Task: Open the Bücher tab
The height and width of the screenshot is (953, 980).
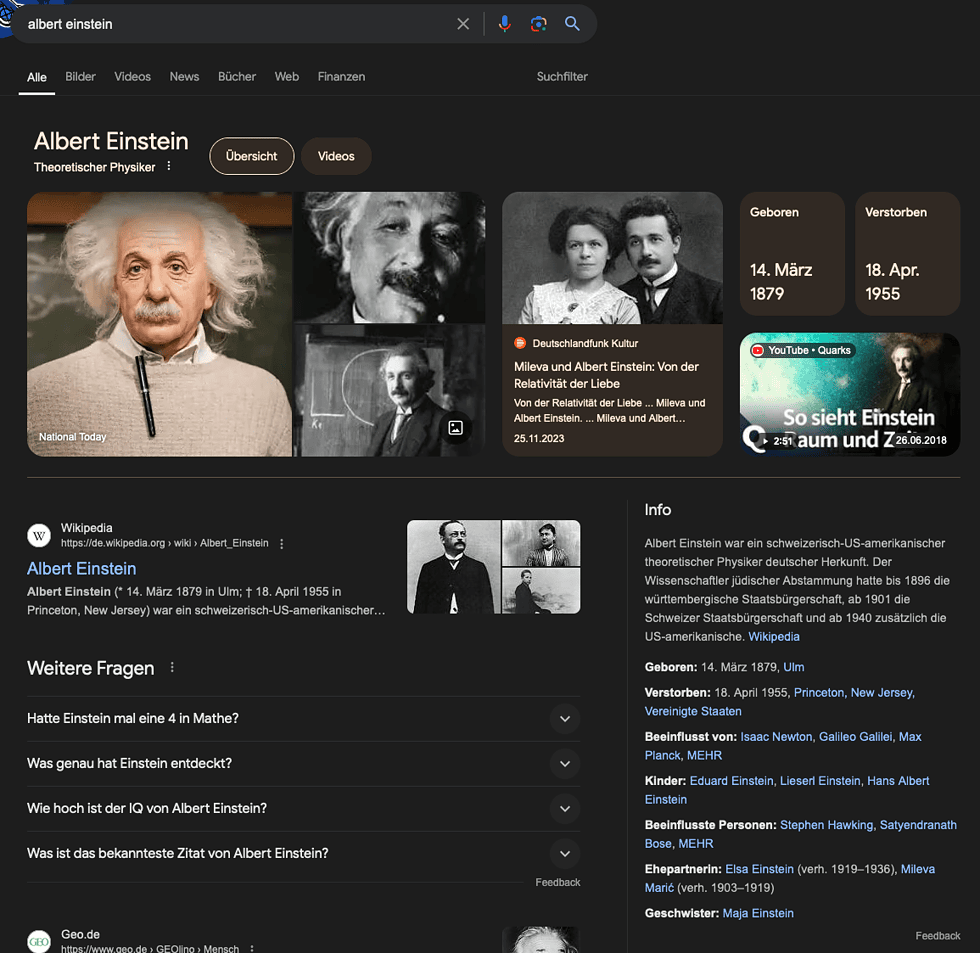Action: [237, 77]
